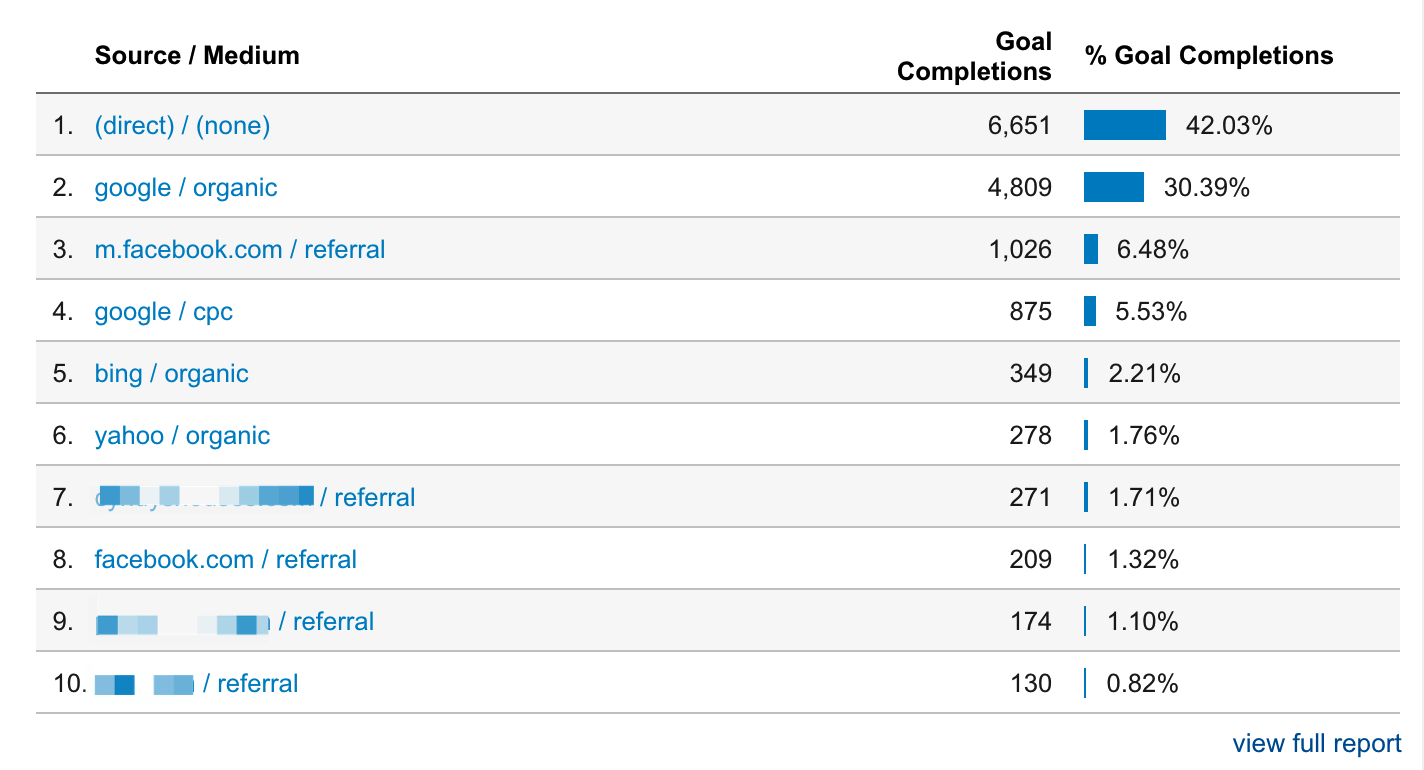
Task: Open the blurred referral link in row 10
Action: 197,684
